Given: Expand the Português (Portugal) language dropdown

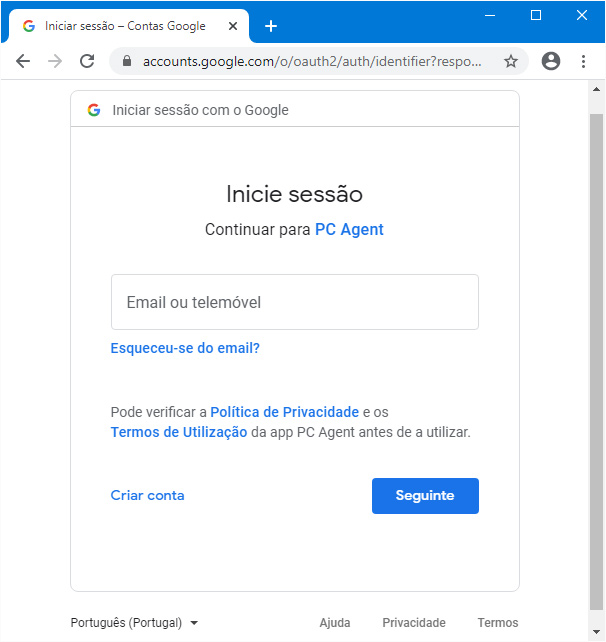Looking at the screenshot, I should (134, 623).
